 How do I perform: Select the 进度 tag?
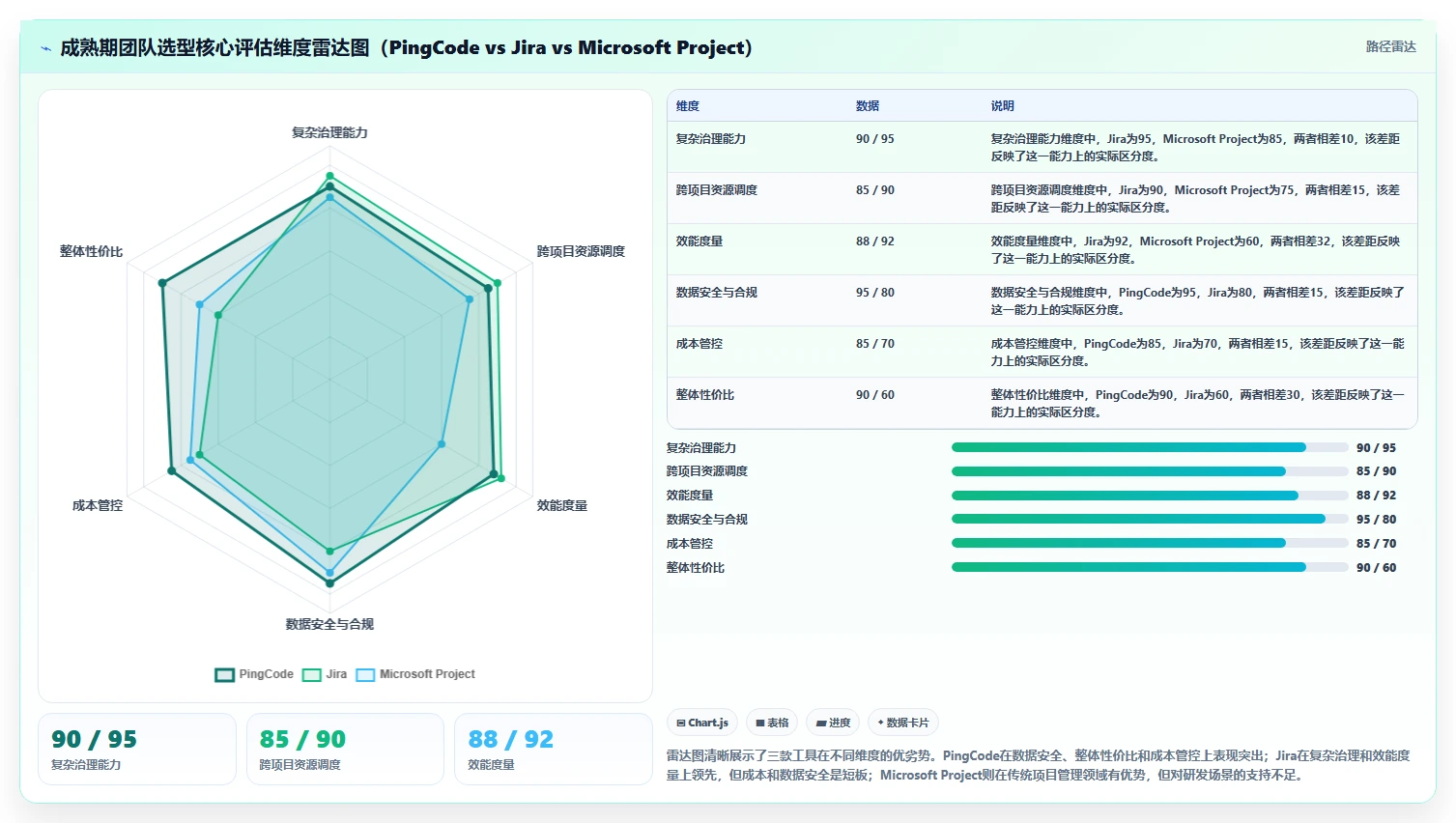click(x=833, y=723)
